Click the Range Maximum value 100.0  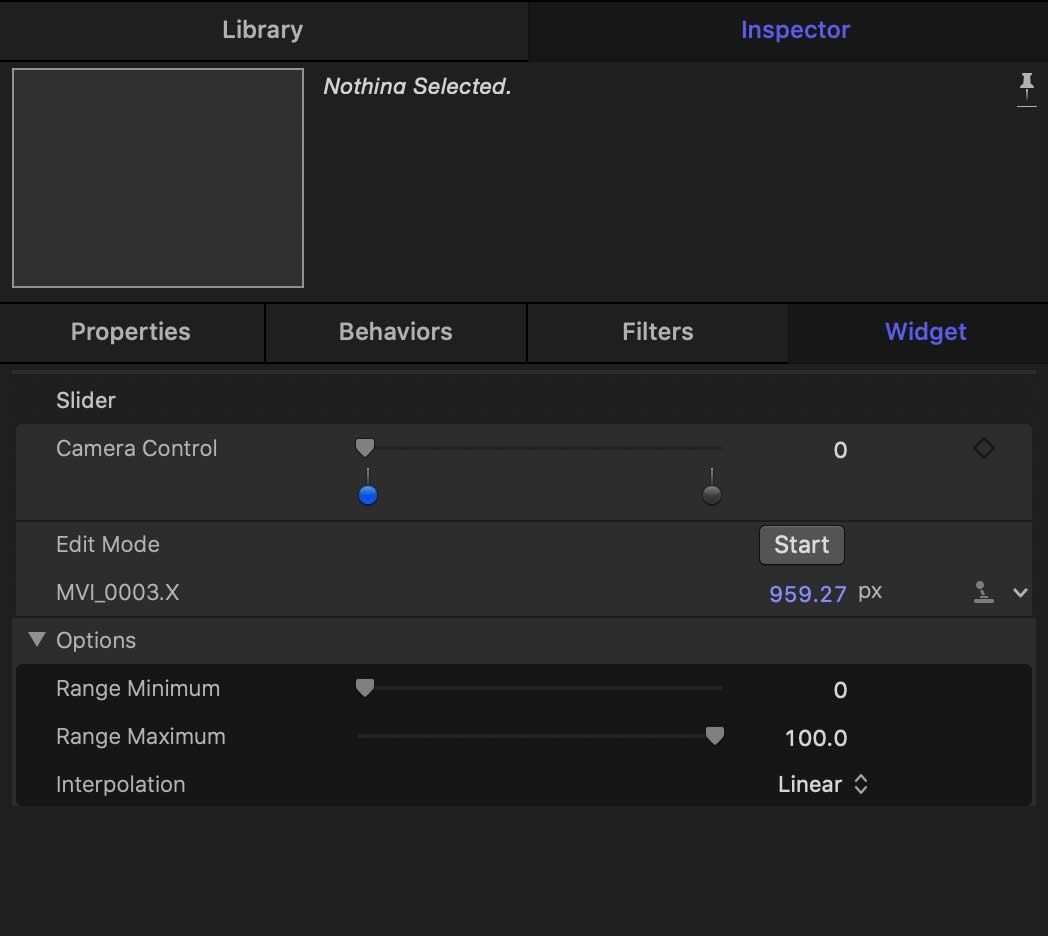816,738
